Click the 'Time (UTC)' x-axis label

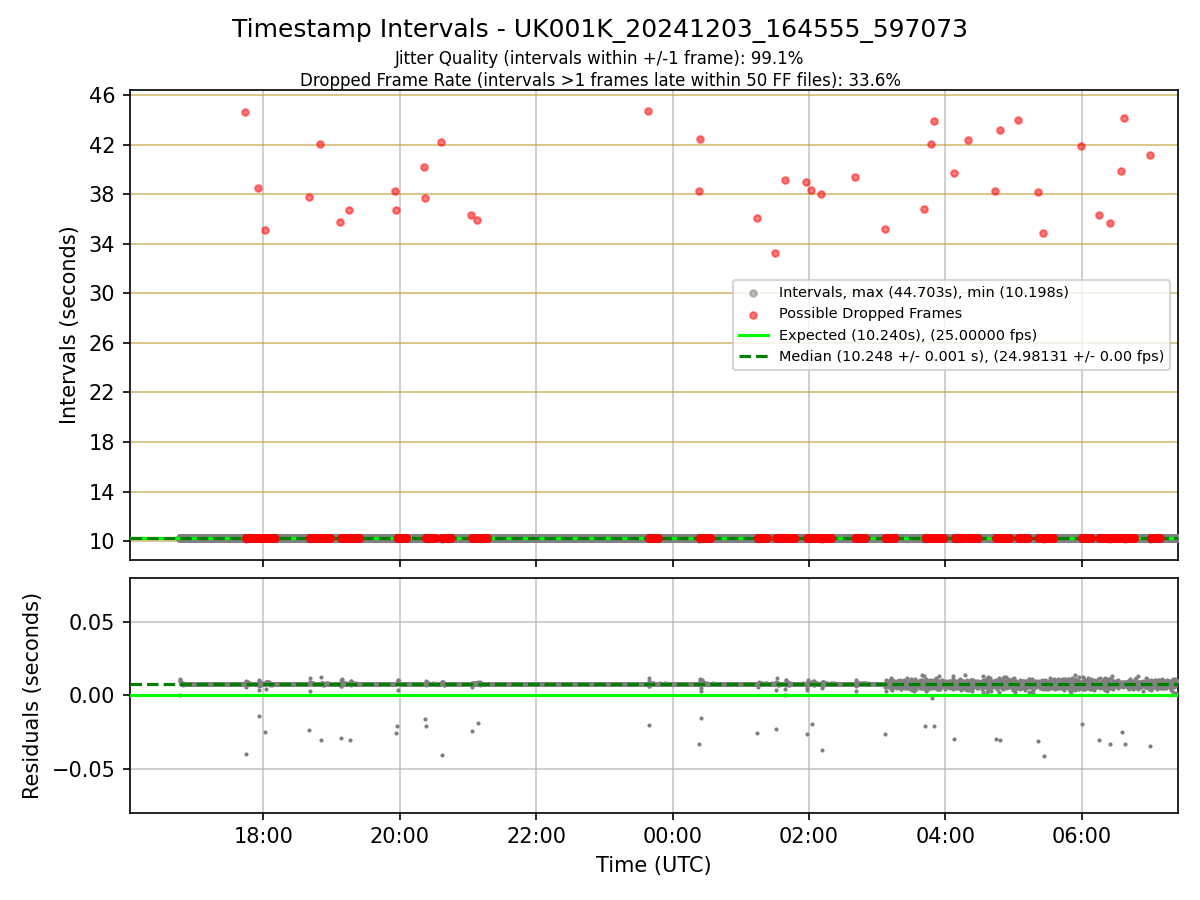tap(654, 865)
